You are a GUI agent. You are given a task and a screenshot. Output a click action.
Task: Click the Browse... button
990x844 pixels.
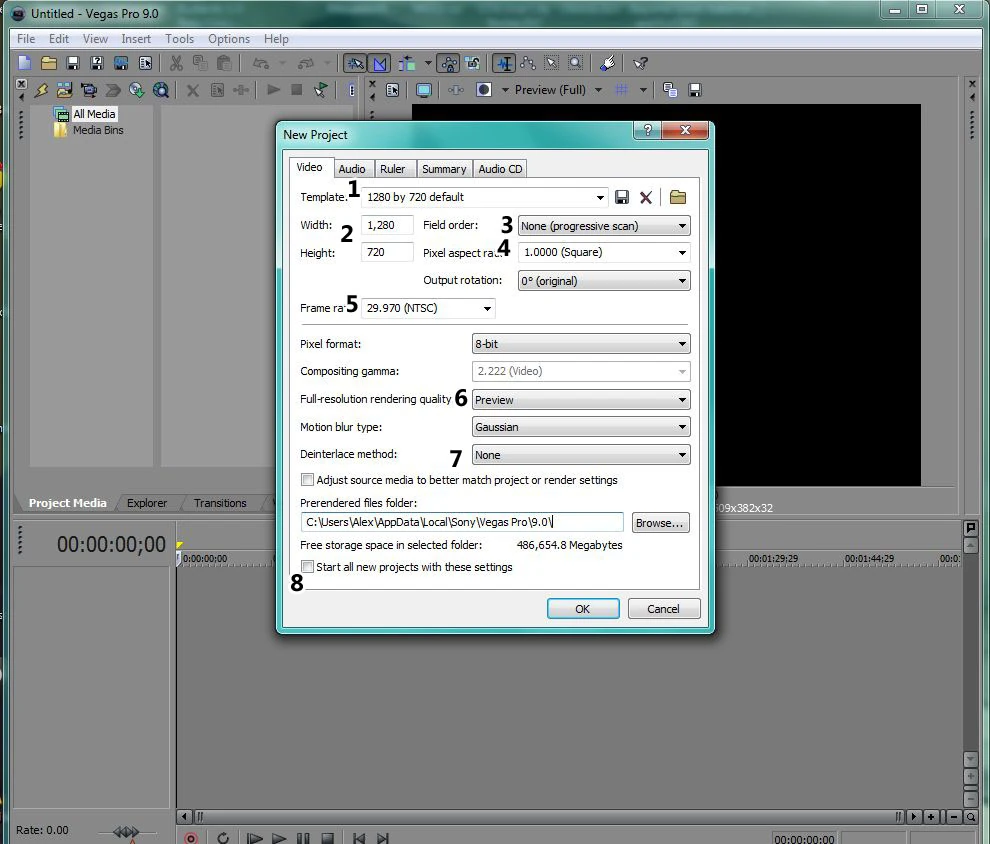(x=660, y=523)
